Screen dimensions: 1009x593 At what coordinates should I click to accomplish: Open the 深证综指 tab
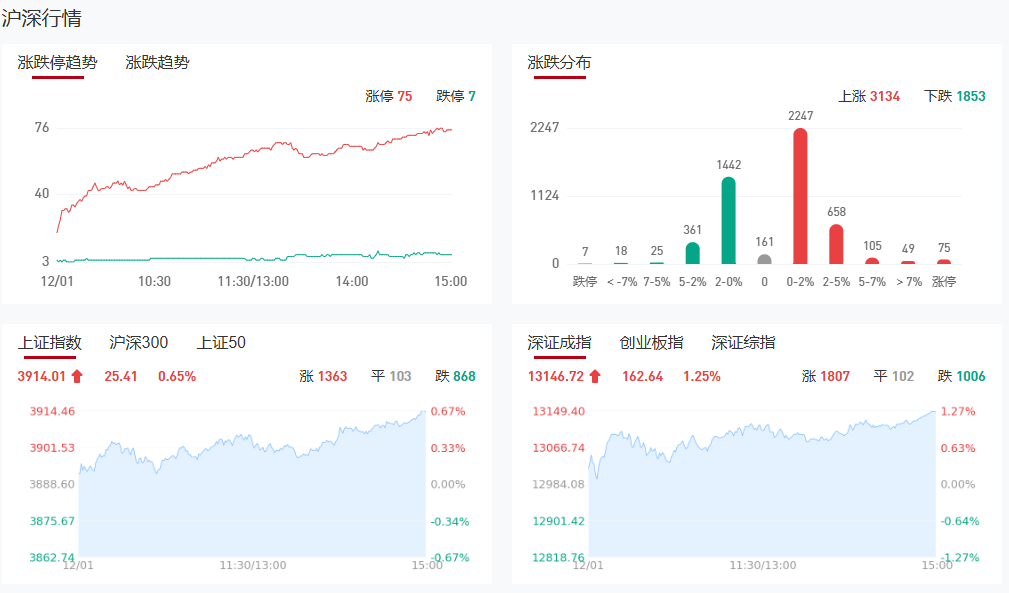(743, 343)
